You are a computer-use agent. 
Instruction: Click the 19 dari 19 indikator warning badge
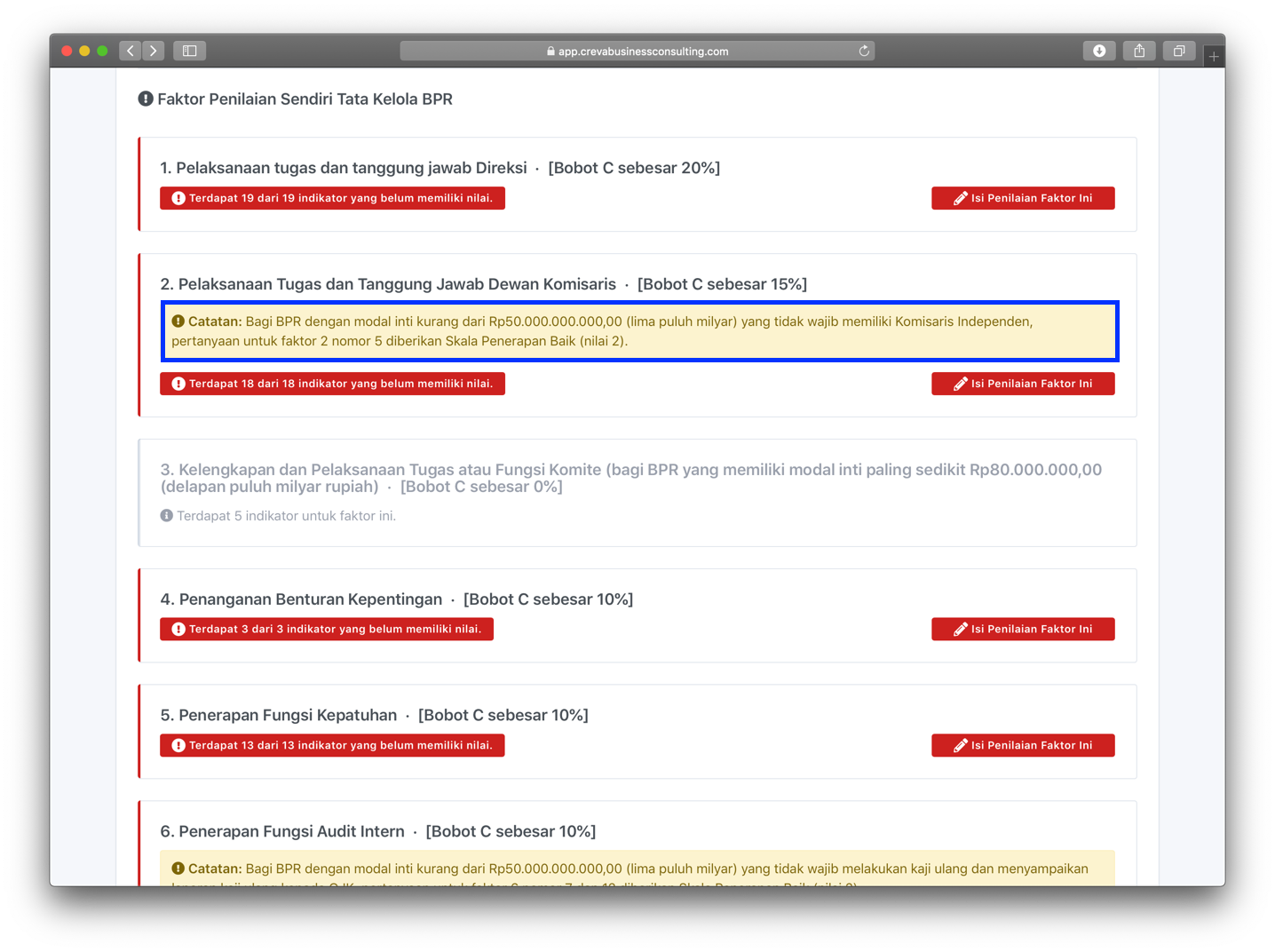coord(332,198)
